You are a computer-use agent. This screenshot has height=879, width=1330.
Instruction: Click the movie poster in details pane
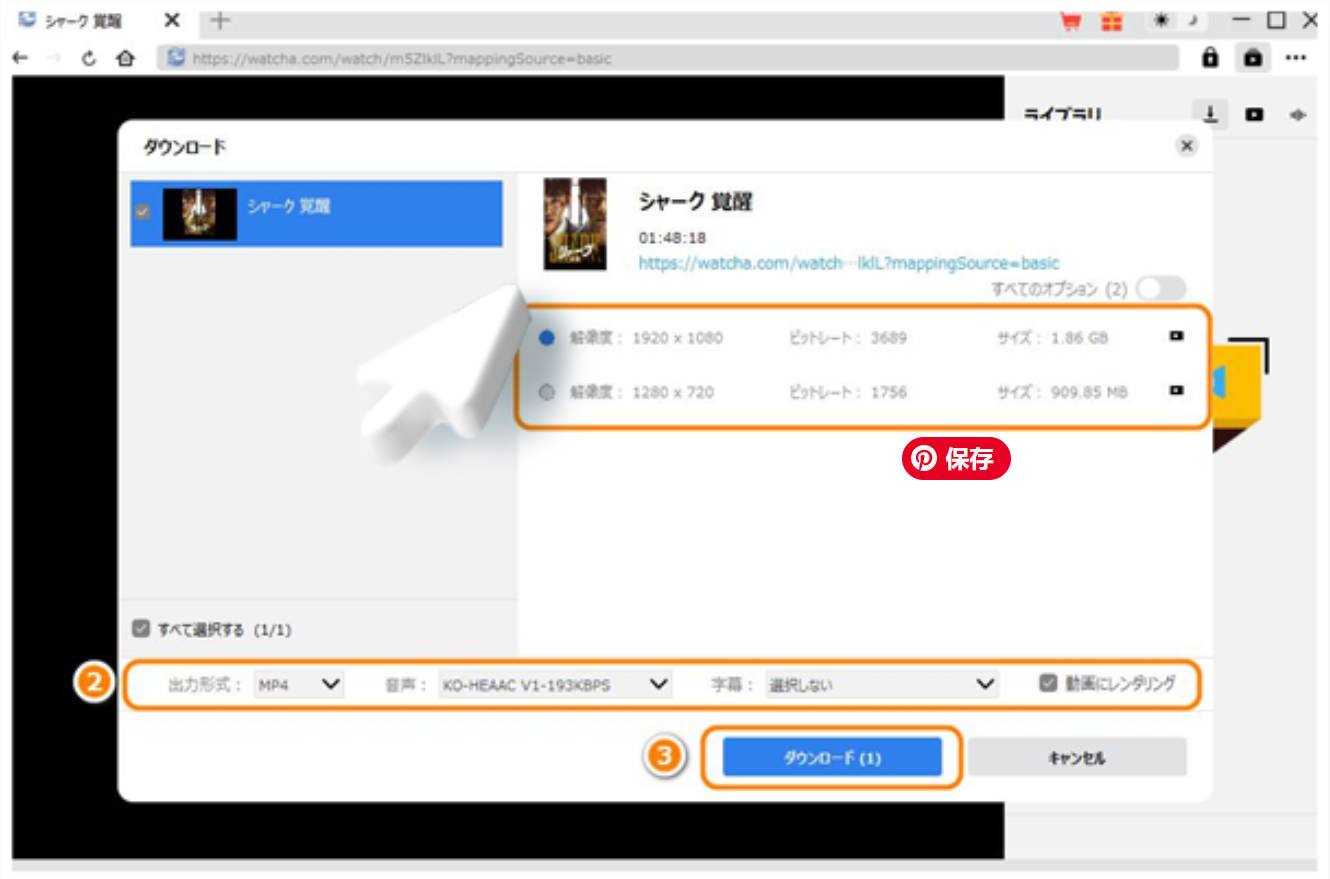(574, 224)
